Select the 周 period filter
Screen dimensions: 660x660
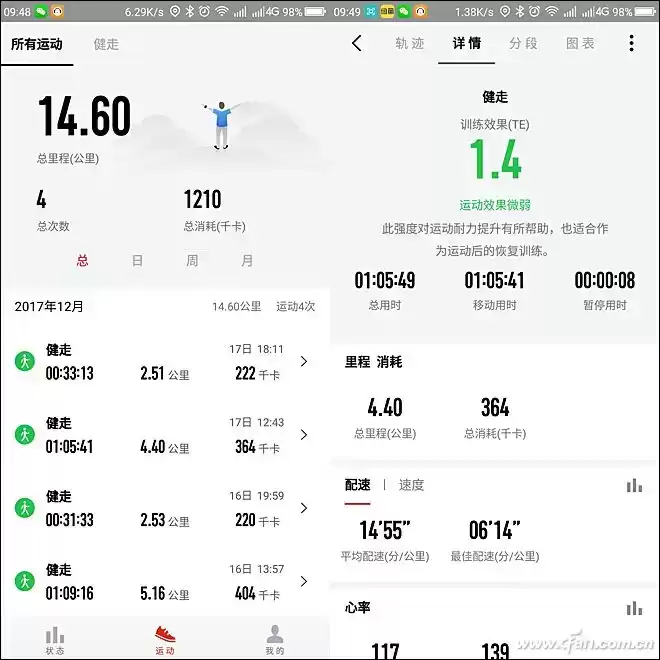click(192, 261)
